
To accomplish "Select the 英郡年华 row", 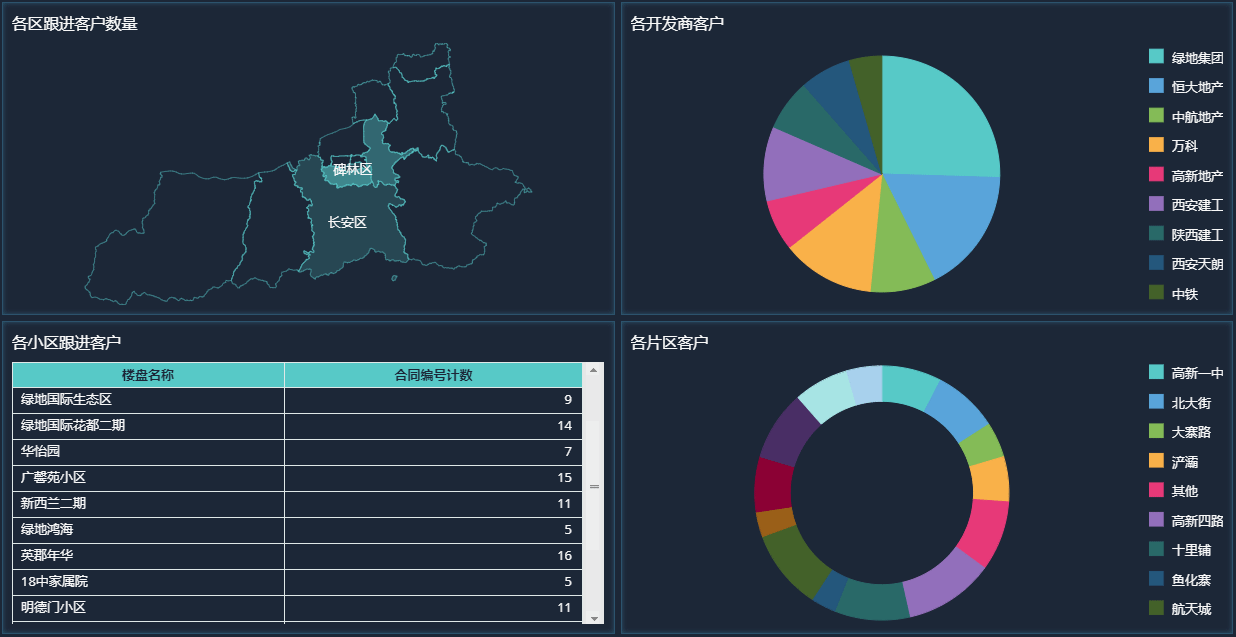I will tap(297, 556).
